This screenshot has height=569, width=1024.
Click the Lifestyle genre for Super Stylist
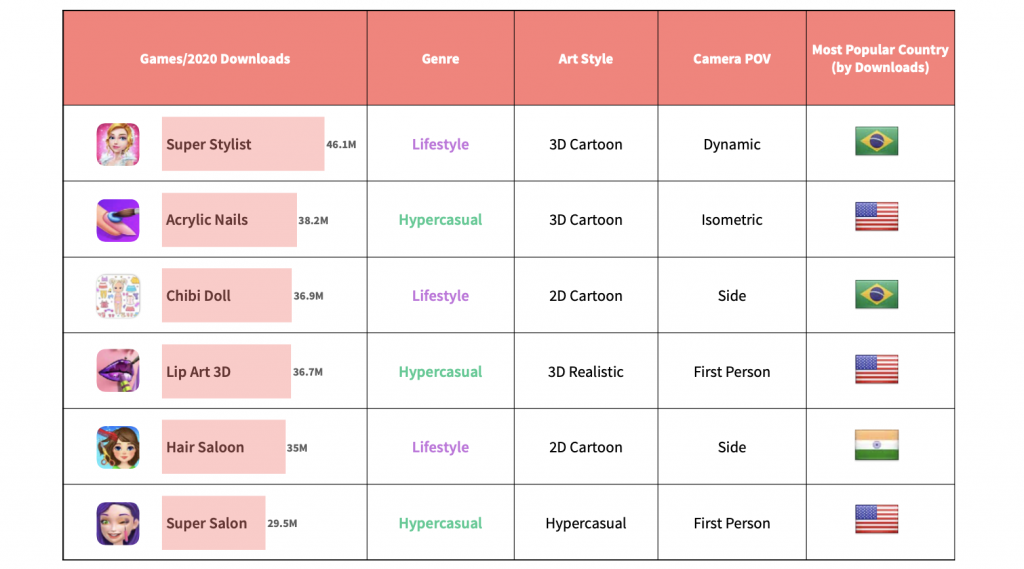pyautogui.click(x=440, y=144)
